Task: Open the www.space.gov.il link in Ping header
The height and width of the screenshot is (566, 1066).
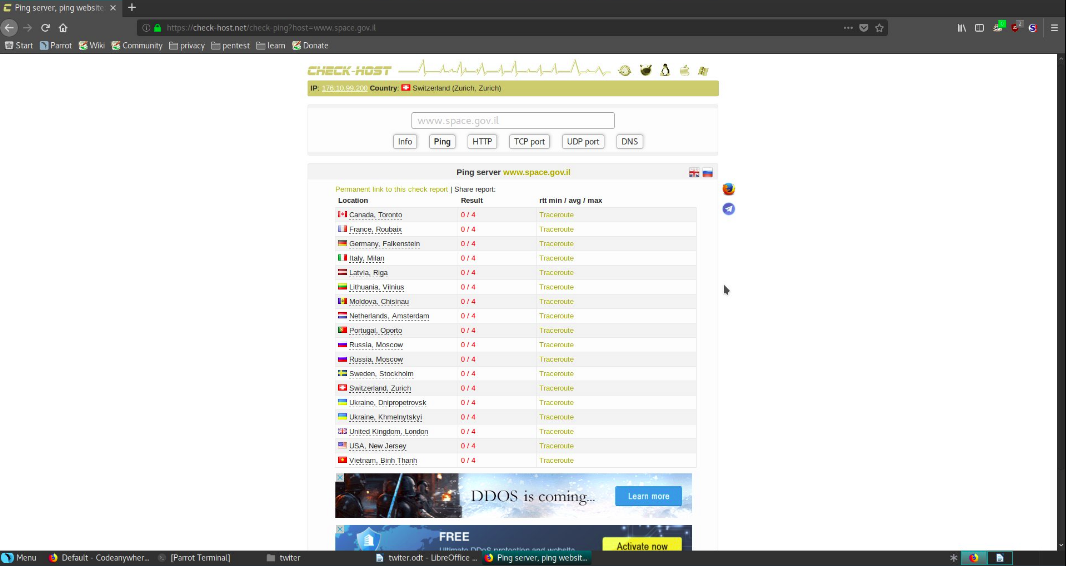Action: click(x=536, y=173)
